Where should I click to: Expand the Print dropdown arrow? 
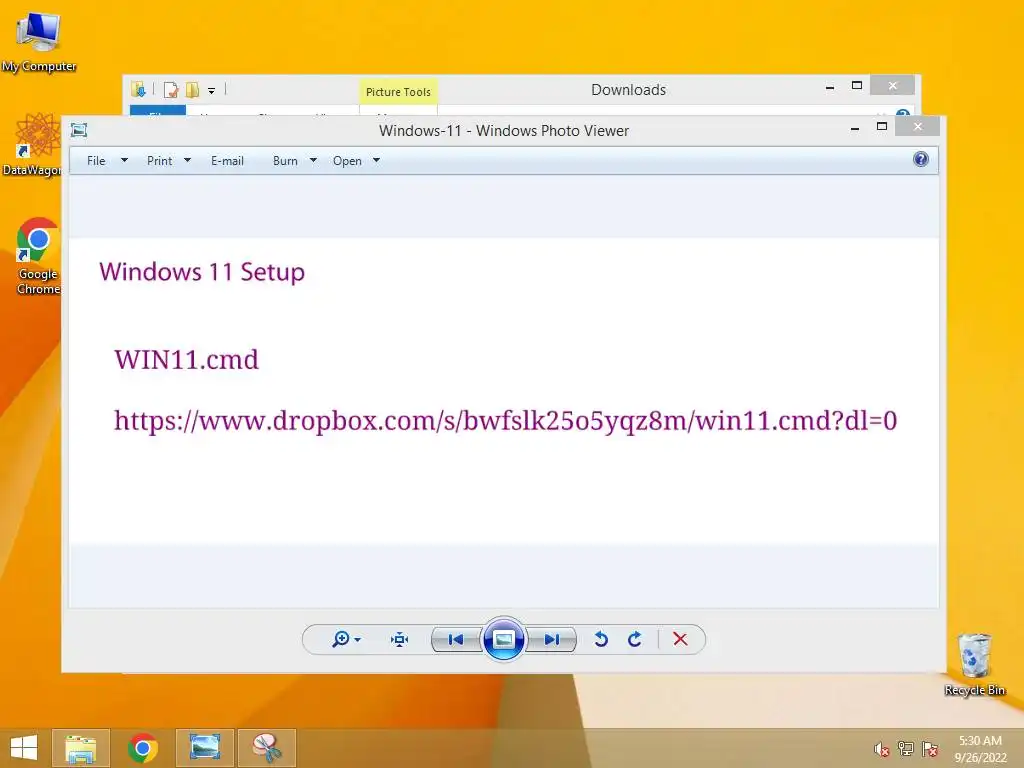pyautogui.click(x=187, y=161)
